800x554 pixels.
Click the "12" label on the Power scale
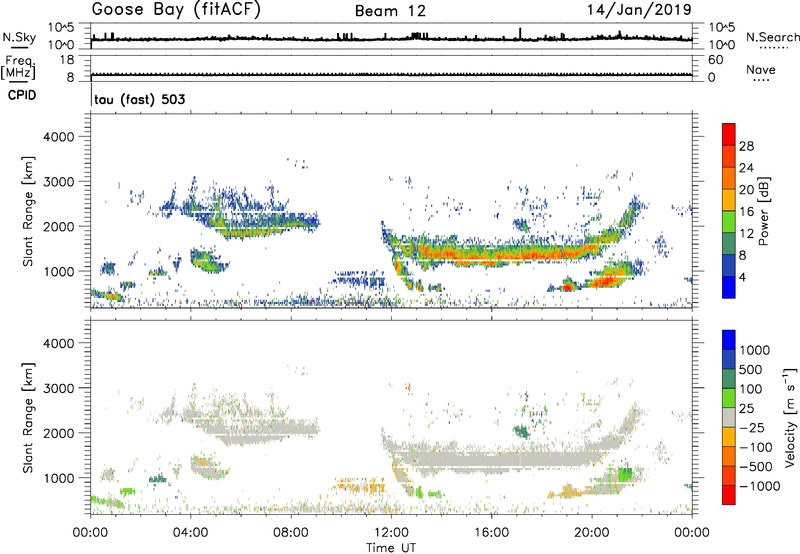pos(746,234)
